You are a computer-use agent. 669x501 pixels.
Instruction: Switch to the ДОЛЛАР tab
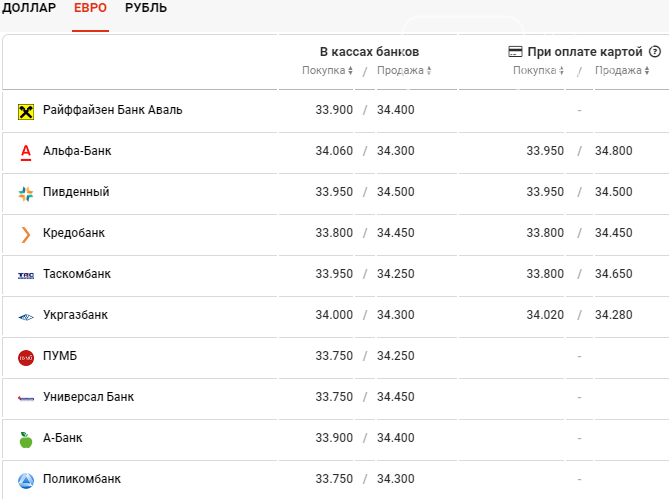pos(29,8)
